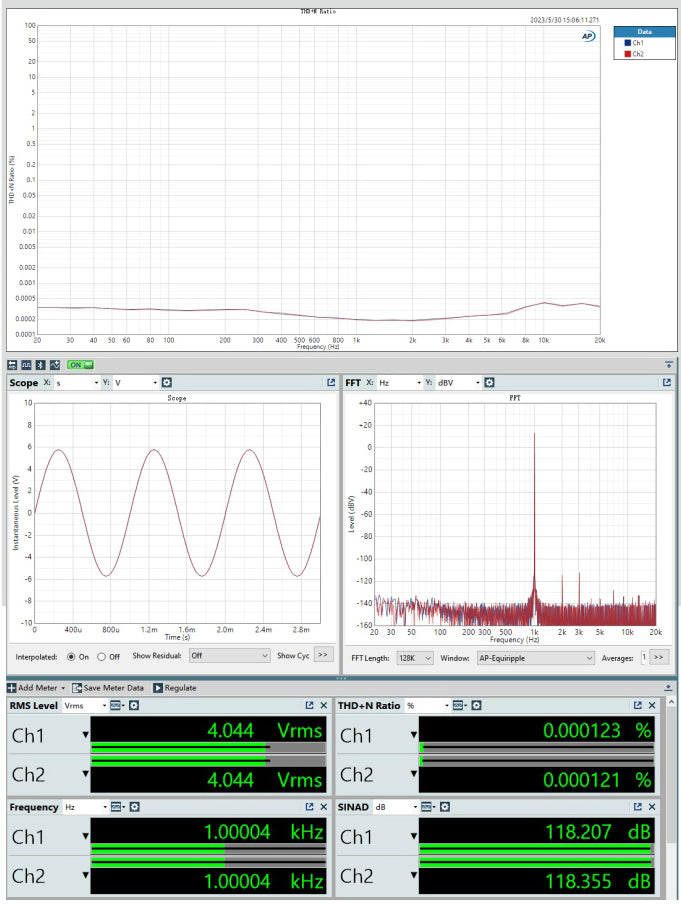Viewport: 681px width, 904px height.
Task: Click the Ch2 red legend swatch
Action: pyautogui.click(x=627, y=54)
